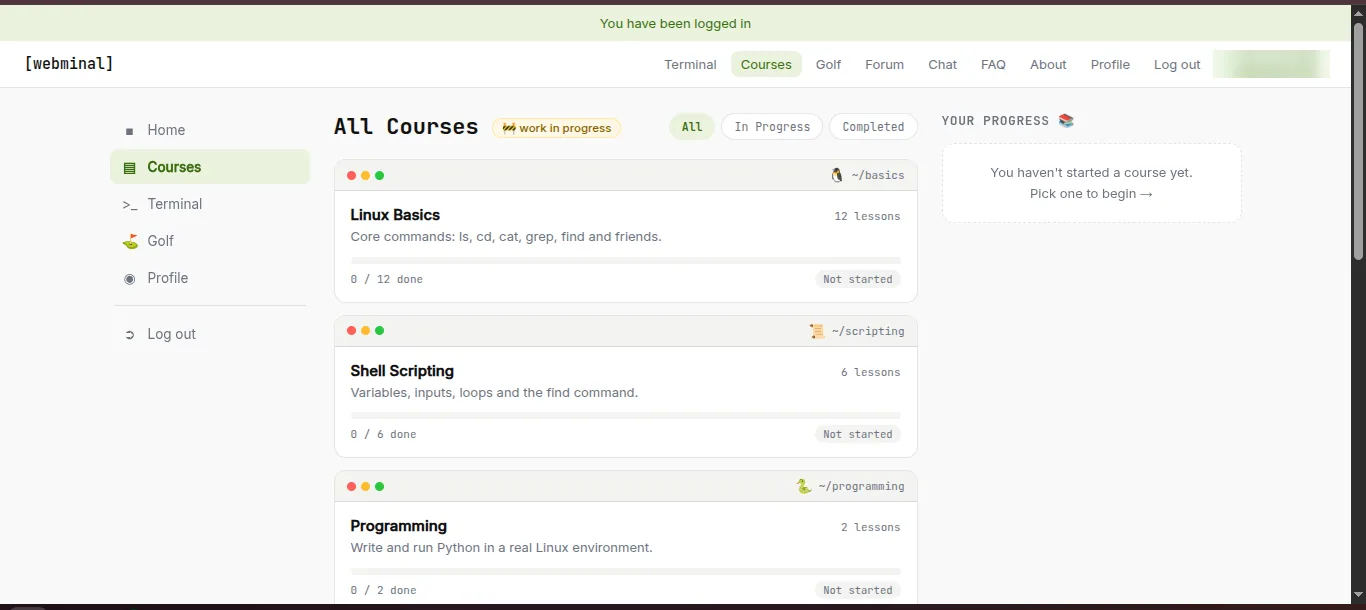Screen dimensions: 1366x610
Task: Click the blurred username box in header
Action: coord(1271,64)
